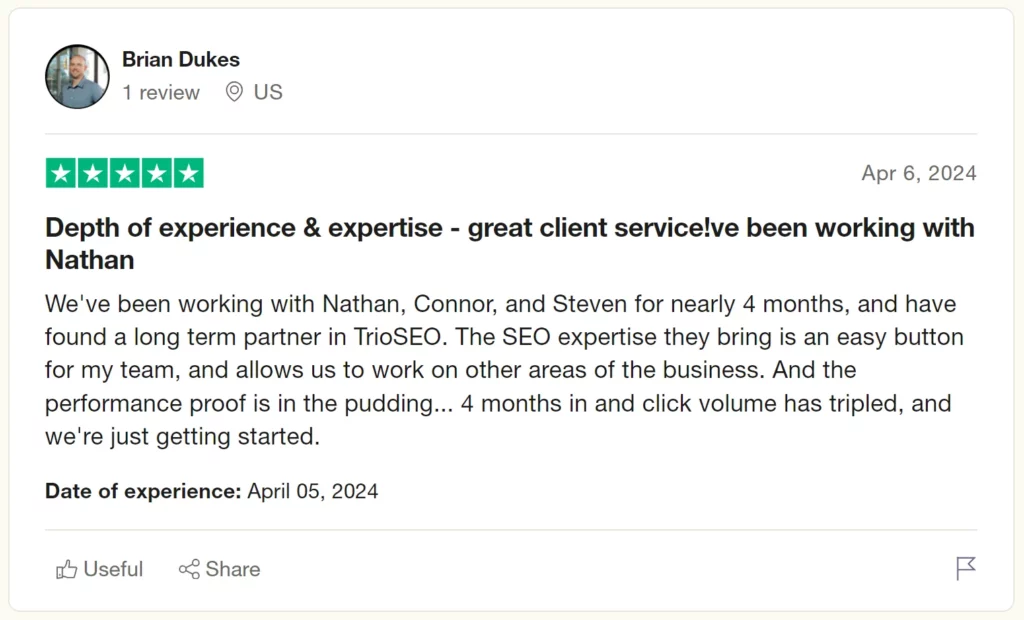Click the review body text mentioning TrioSEO
The image size is (1024, 620).
(x=500, y=369)
